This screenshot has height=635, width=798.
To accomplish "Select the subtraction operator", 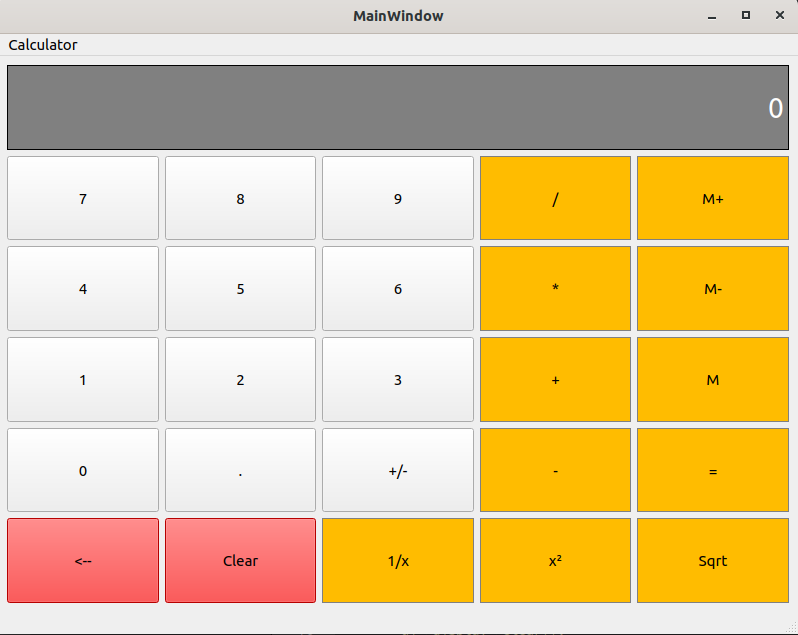I will pyautogui.click(x=555, y=470).
